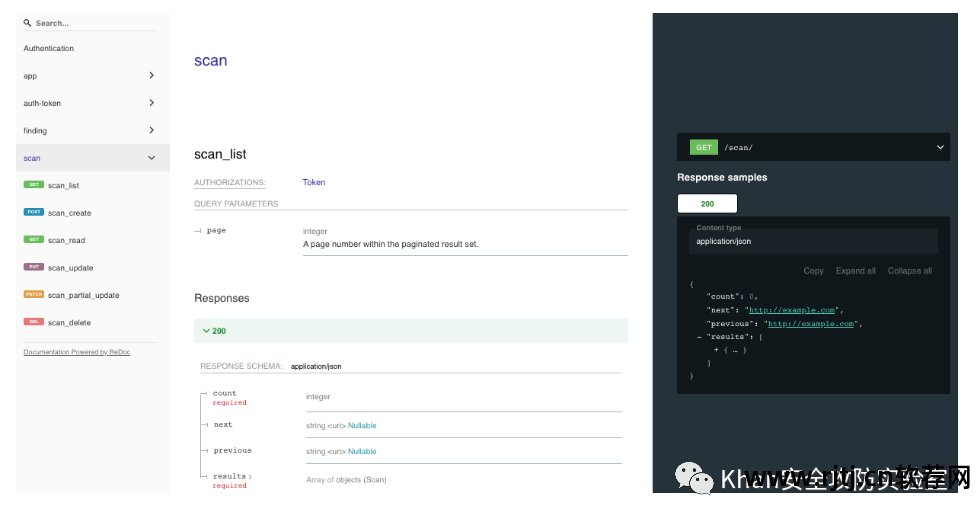The width and height of the screenshot is (980, 523).
Task: Click the count schema field
Action: pyautogui.click(x=224, y=393)
